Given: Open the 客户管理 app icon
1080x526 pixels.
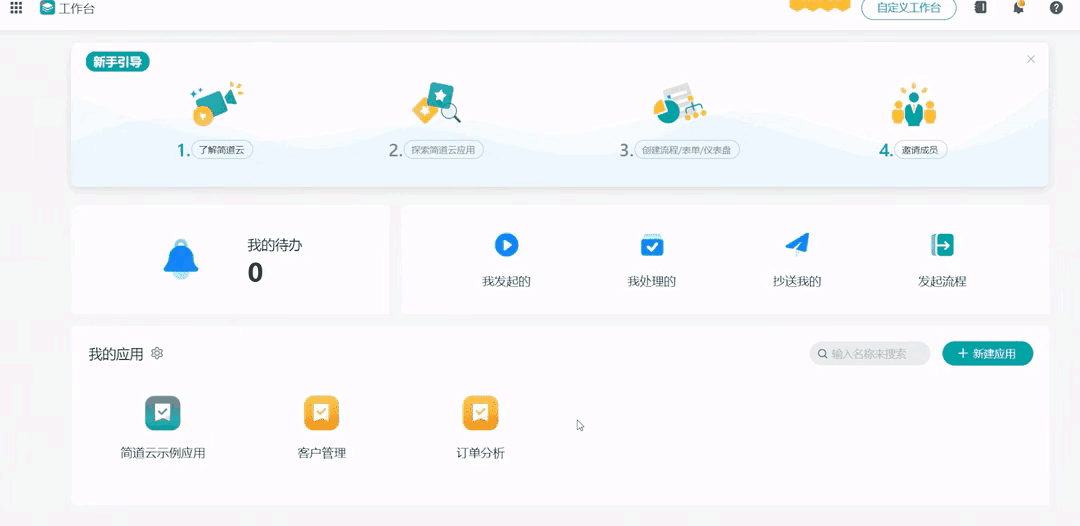Looking at the screenshot, I should pos(321,413).
